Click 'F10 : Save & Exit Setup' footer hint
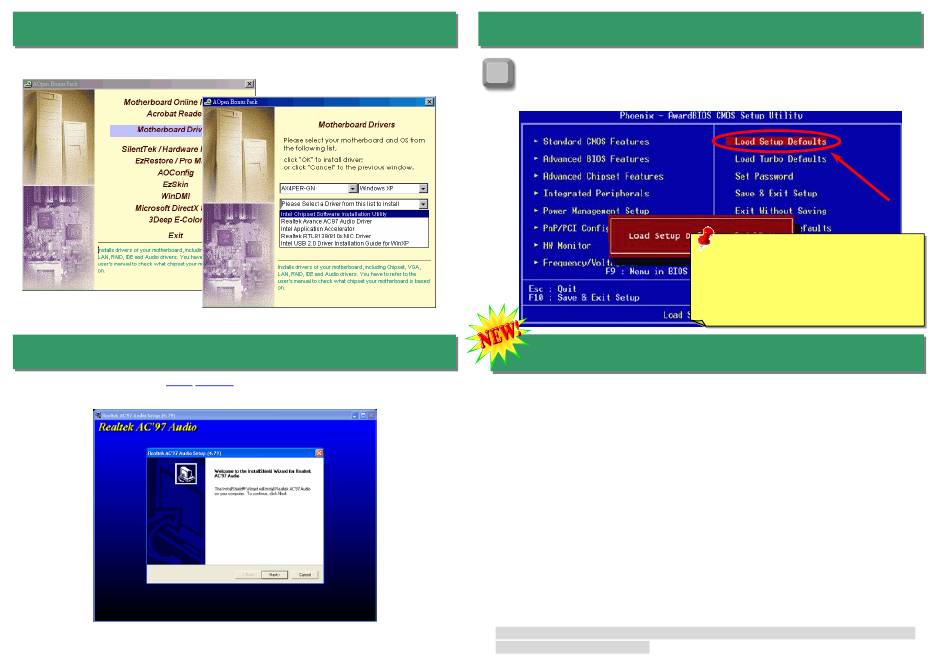Screen dimensions: 950x659 (x=583, y=297)
